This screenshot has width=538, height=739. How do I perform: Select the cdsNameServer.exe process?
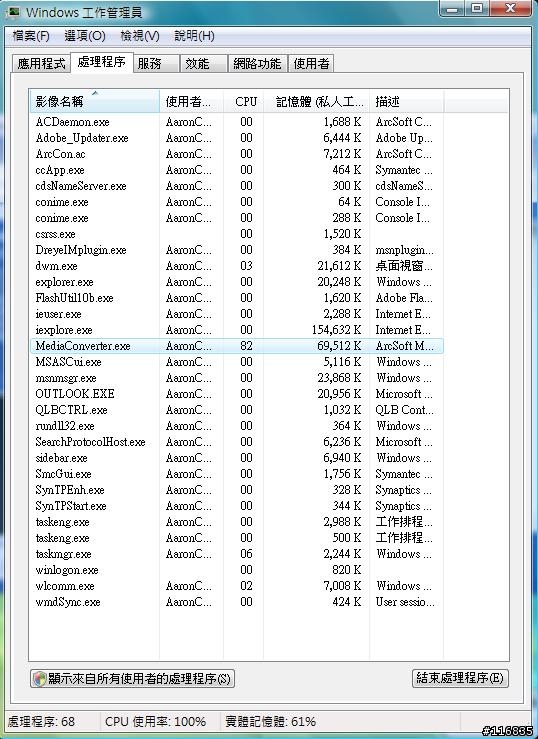click(236, 186)
